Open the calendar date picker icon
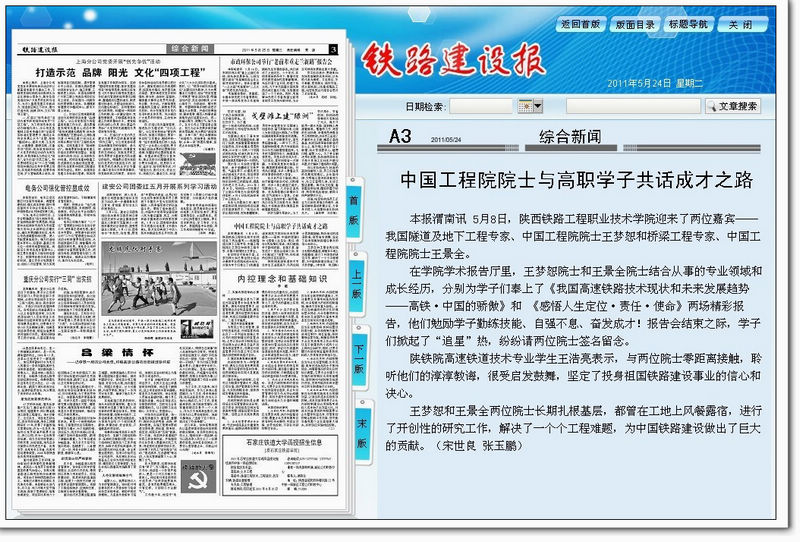 pyautogui.click(x=525, y=105)
